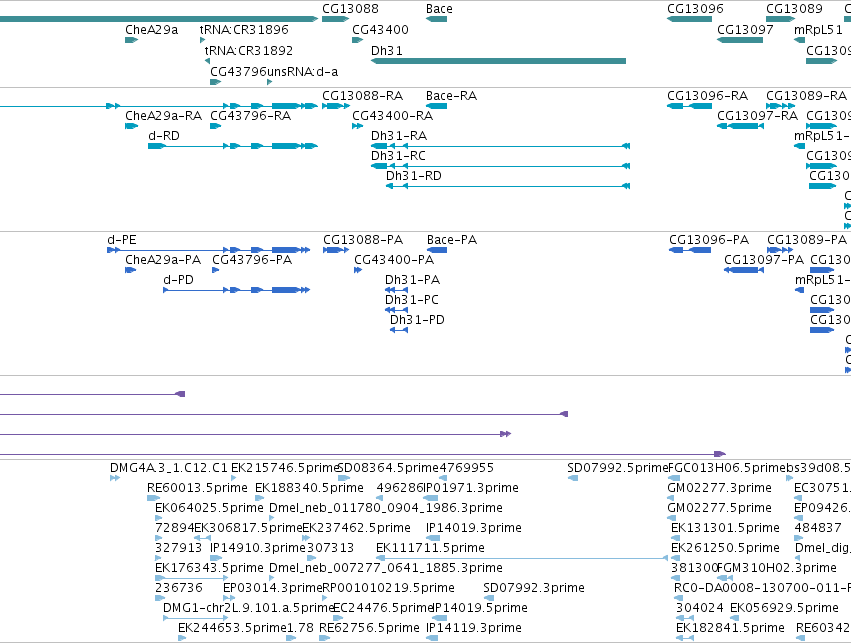Select the EK064025.5prime EST label
The image size is (851, 643).
[x=209, y=508]
